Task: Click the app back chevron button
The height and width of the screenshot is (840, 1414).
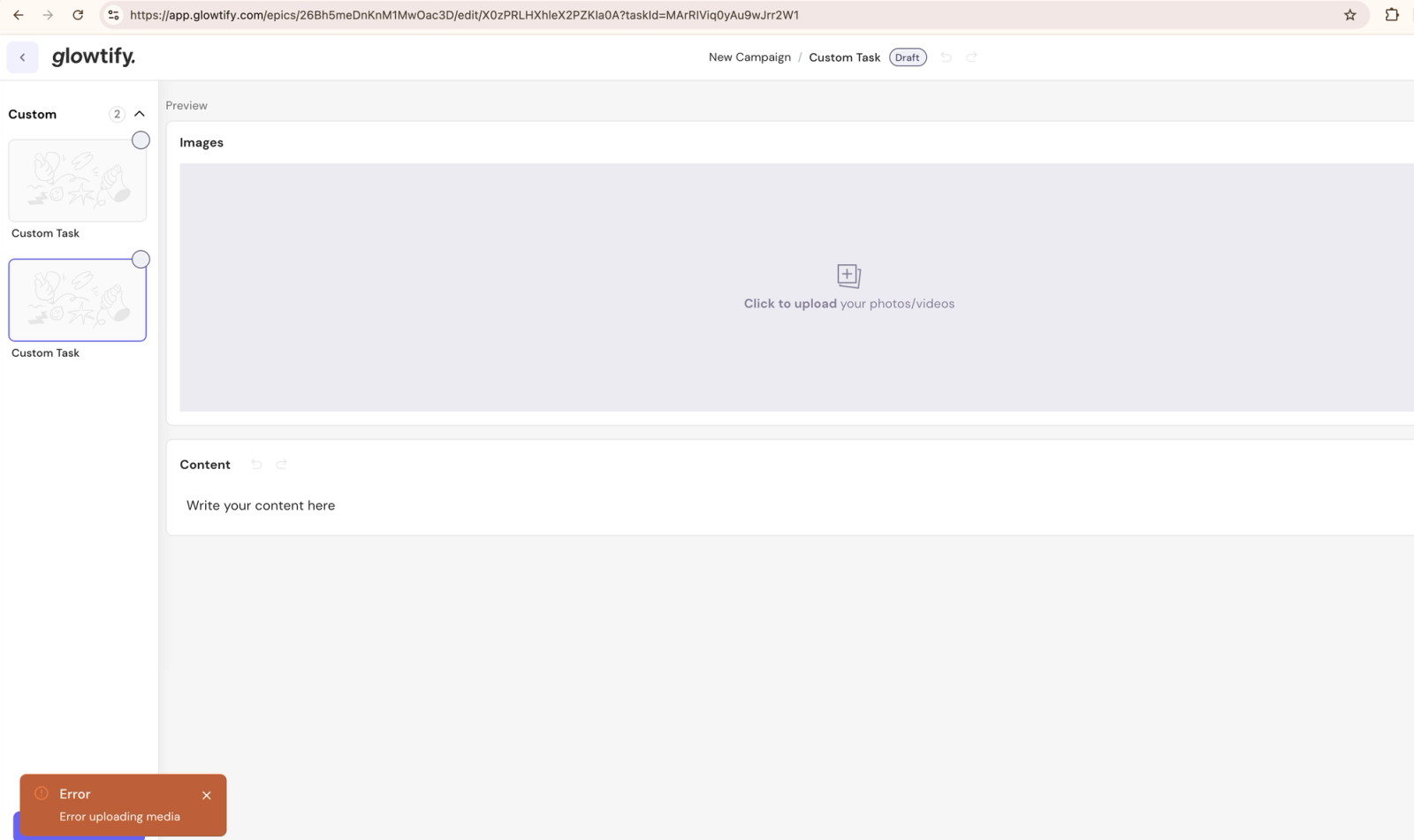Action: tap(23, 57)
